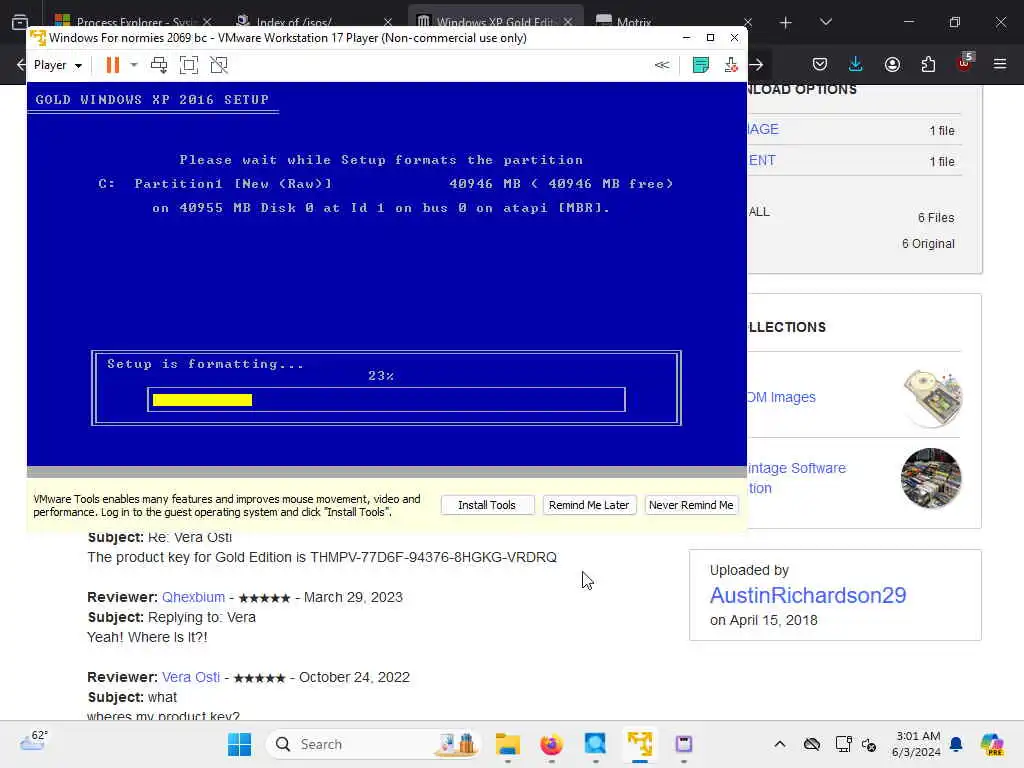Screen dimensions: 1024x768
Task: Open the display/network tray icon
Action: (843, 744)
